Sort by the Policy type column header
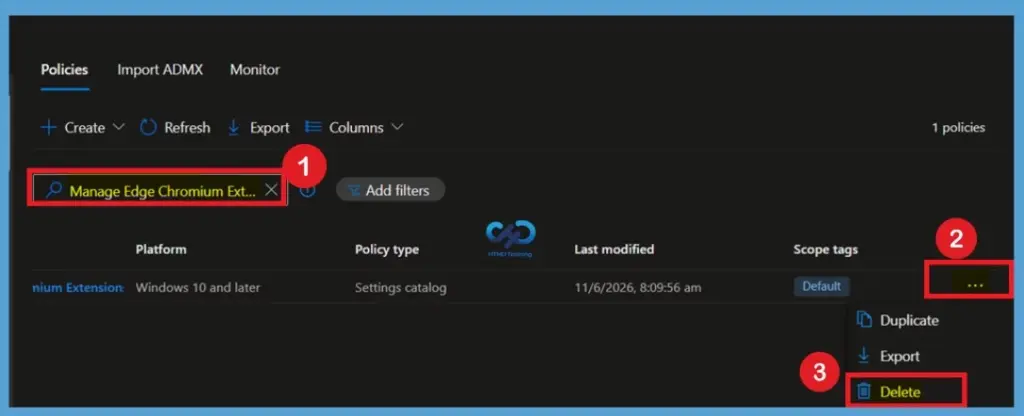The image size is (1024, 416). click(387, 249)
